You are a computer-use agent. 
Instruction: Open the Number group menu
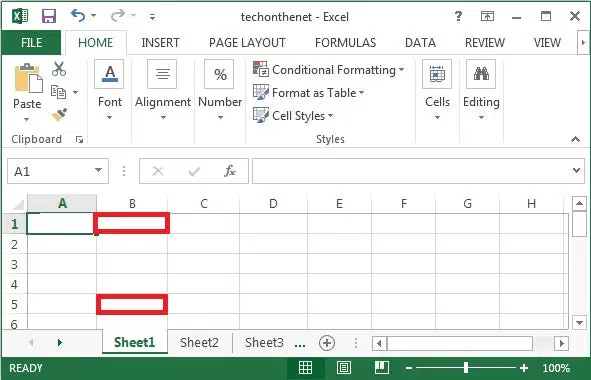pyautogui.click(x=220, y=90)
